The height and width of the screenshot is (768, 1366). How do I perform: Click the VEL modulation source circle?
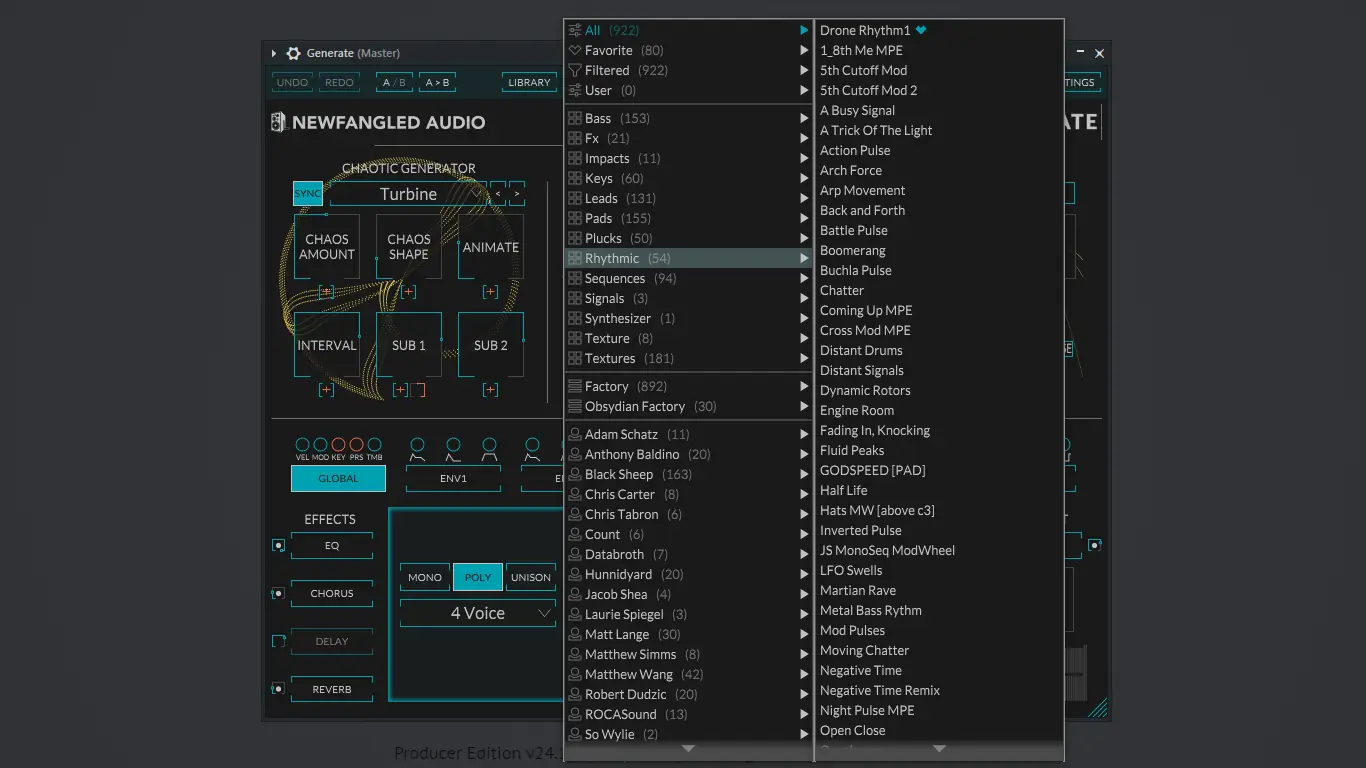tap(302, 444)
